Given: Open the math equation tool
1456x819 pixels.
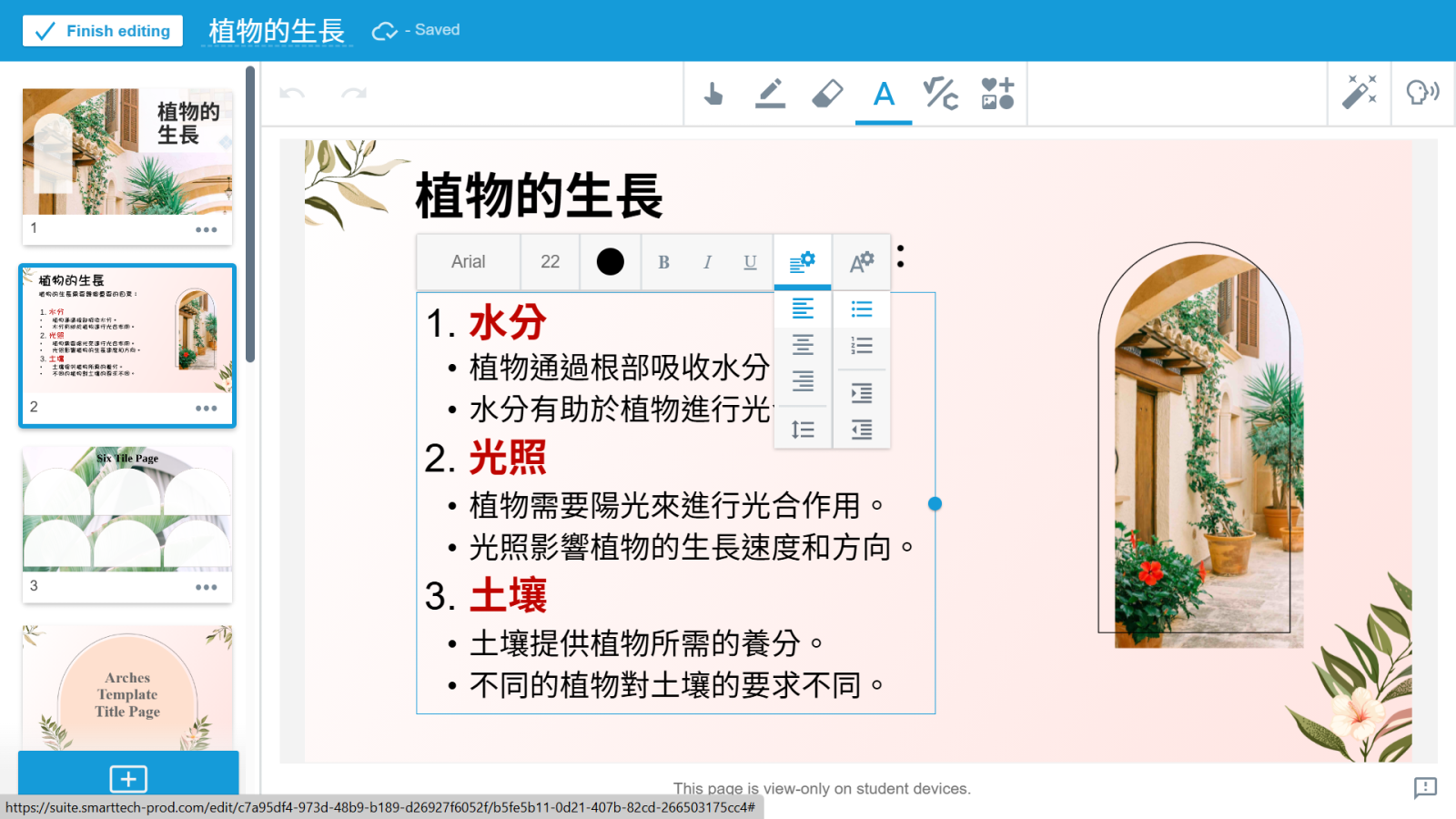Looking at the screenshot, I should [940, 94].
